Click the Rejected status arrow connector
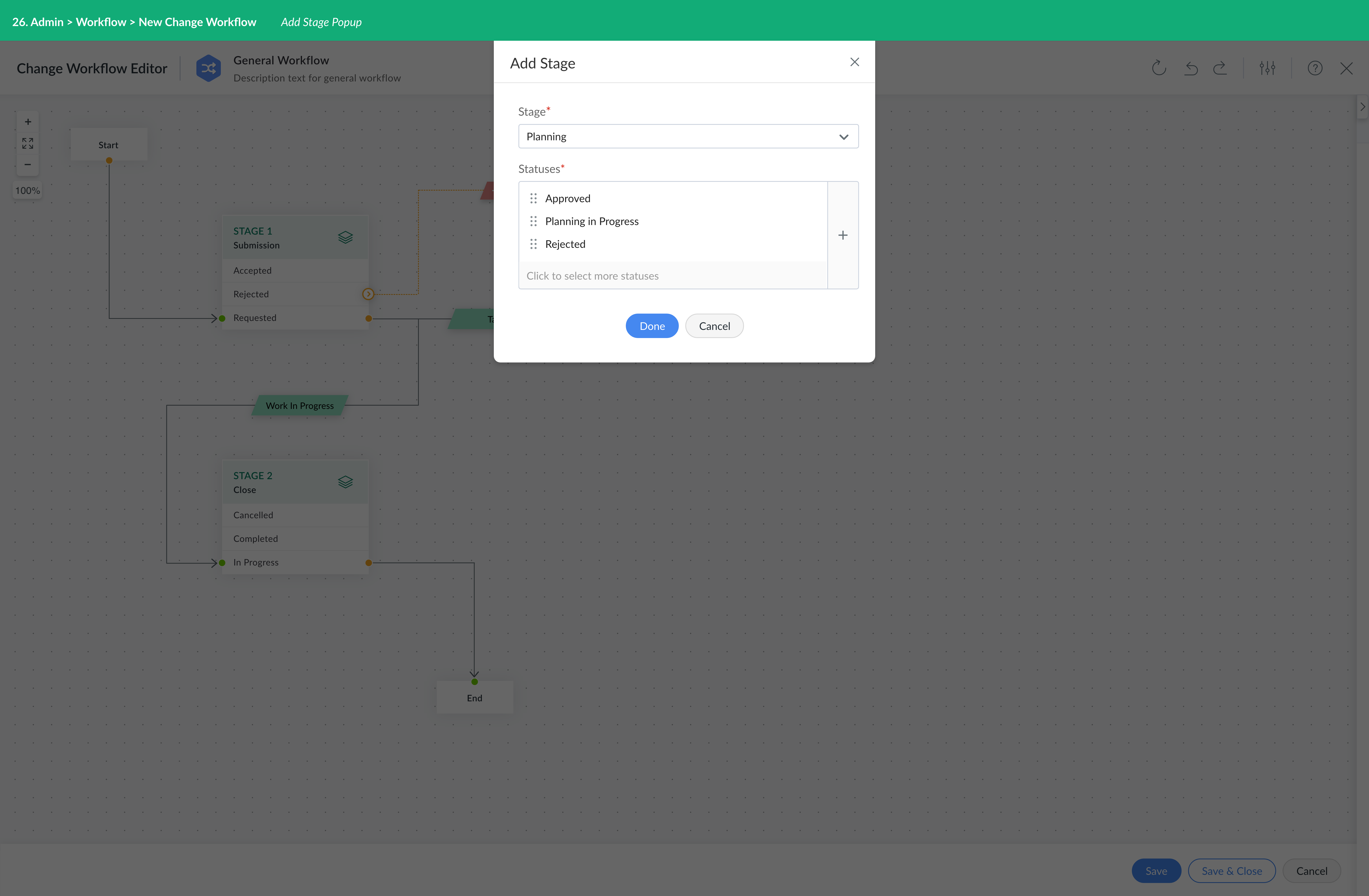 [368, 294]
